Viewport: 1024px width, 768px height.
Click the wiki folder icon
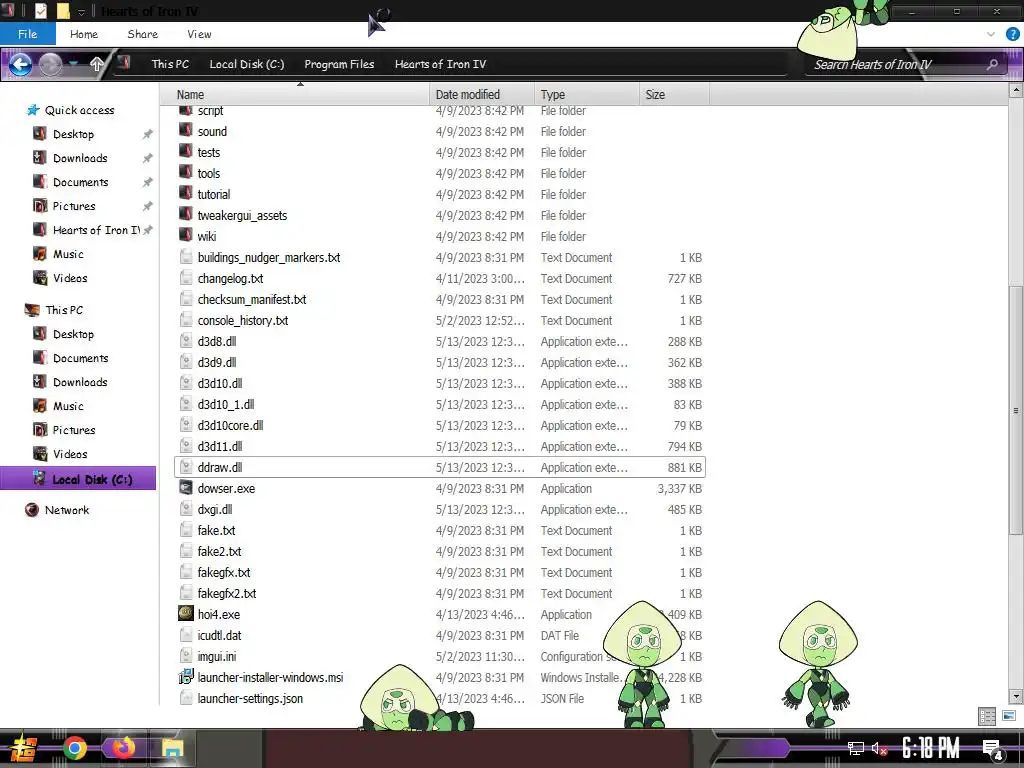186,235
